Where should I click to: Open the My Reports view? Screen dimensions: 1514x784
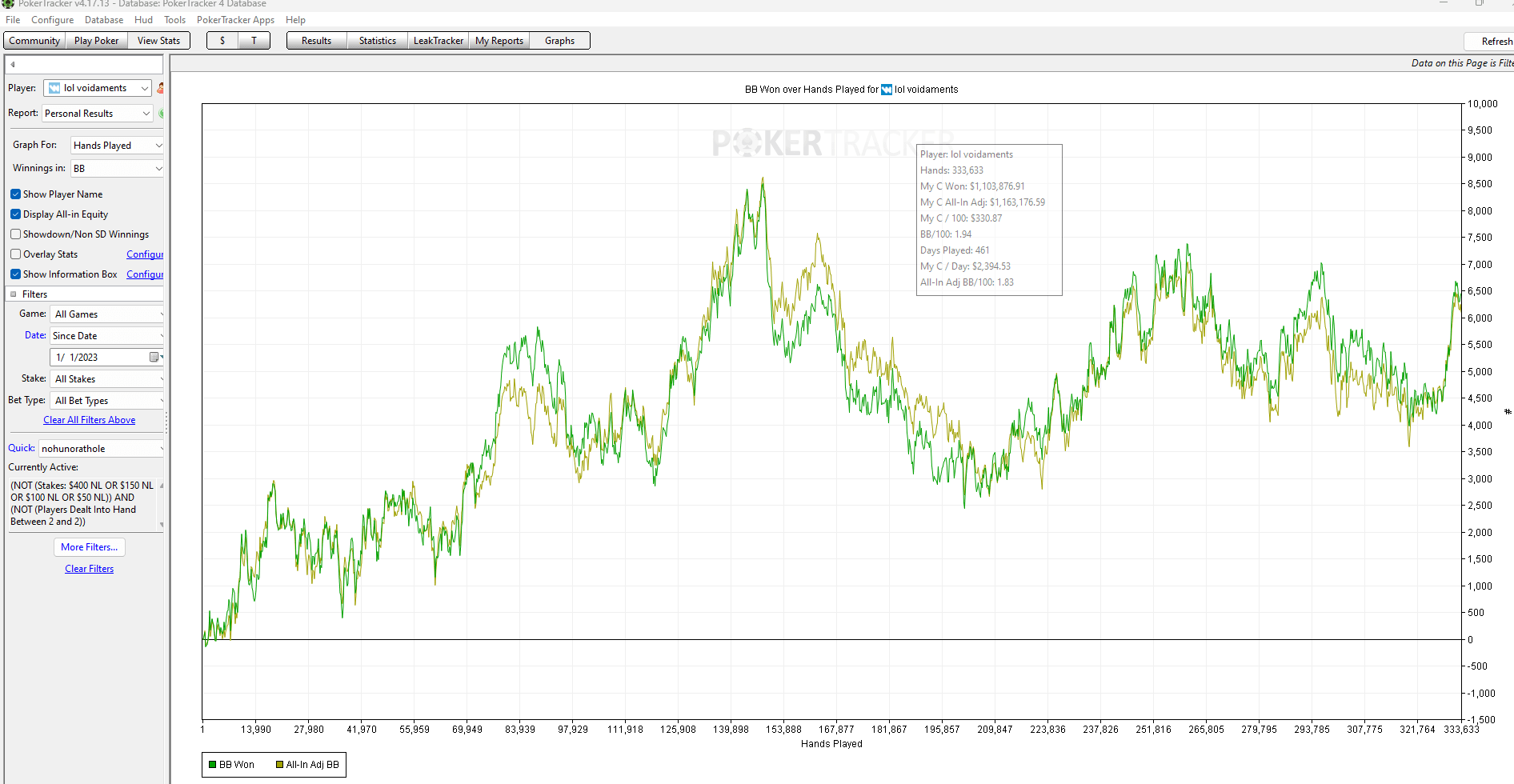coord(499,41)
